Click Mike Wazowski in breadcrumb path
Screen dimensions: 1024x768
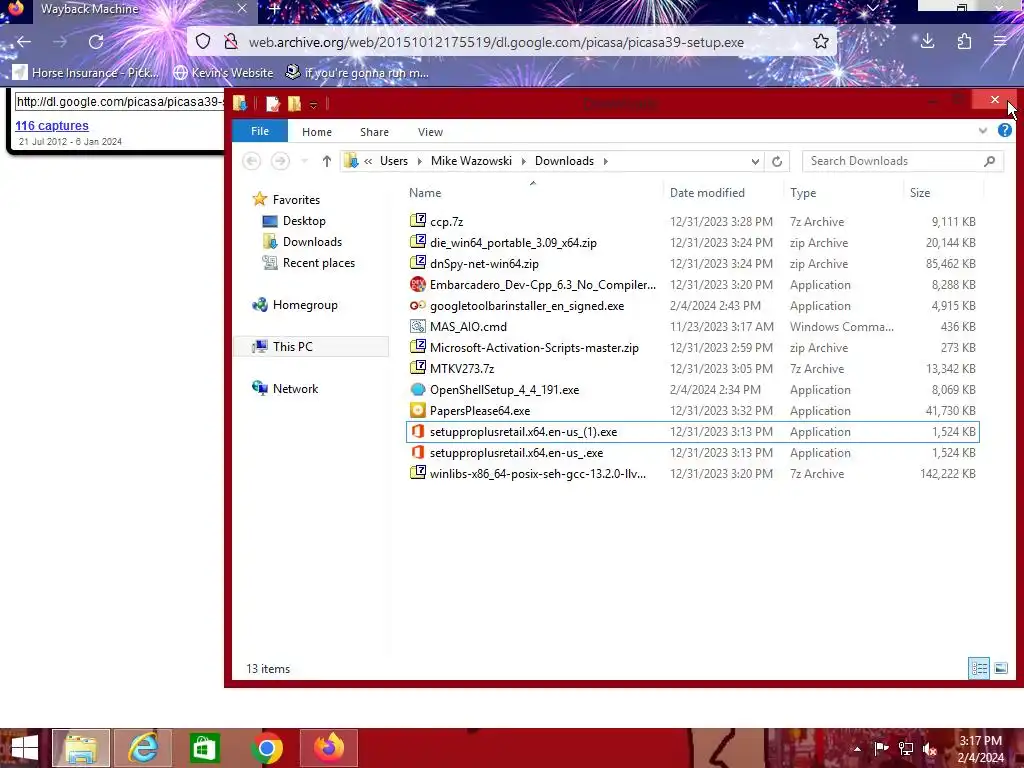click(471, 161)
